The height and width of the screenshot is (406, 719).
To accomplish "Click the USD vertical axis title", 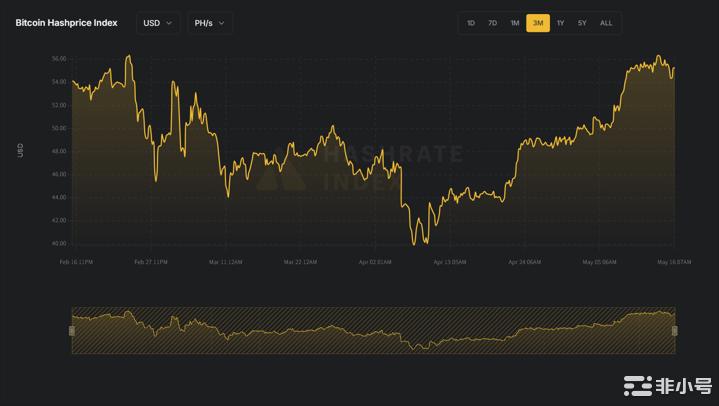I will coord(20,150).
